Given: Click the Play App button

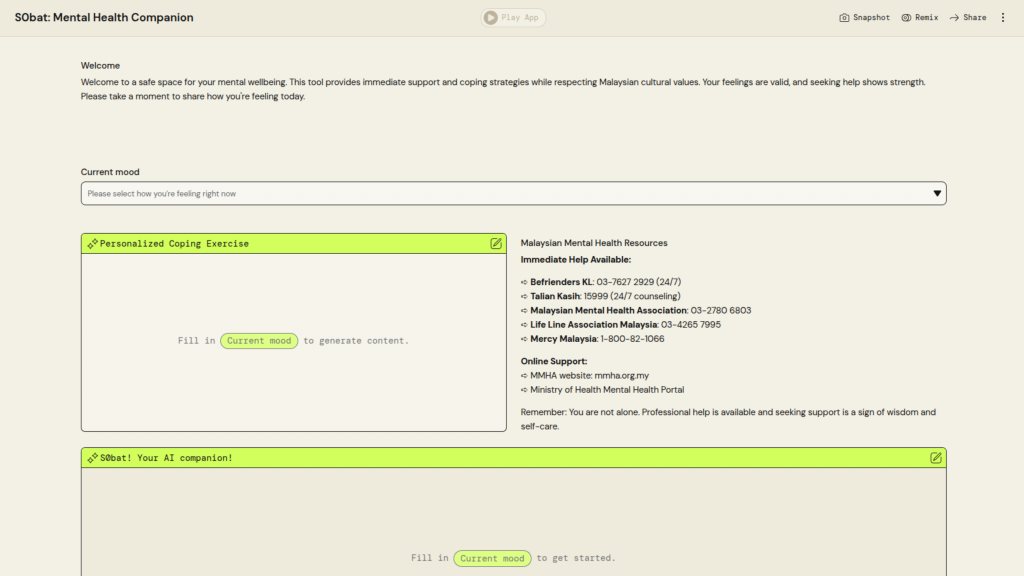Looking at the screenshot, I should click(x=513, y=17).
